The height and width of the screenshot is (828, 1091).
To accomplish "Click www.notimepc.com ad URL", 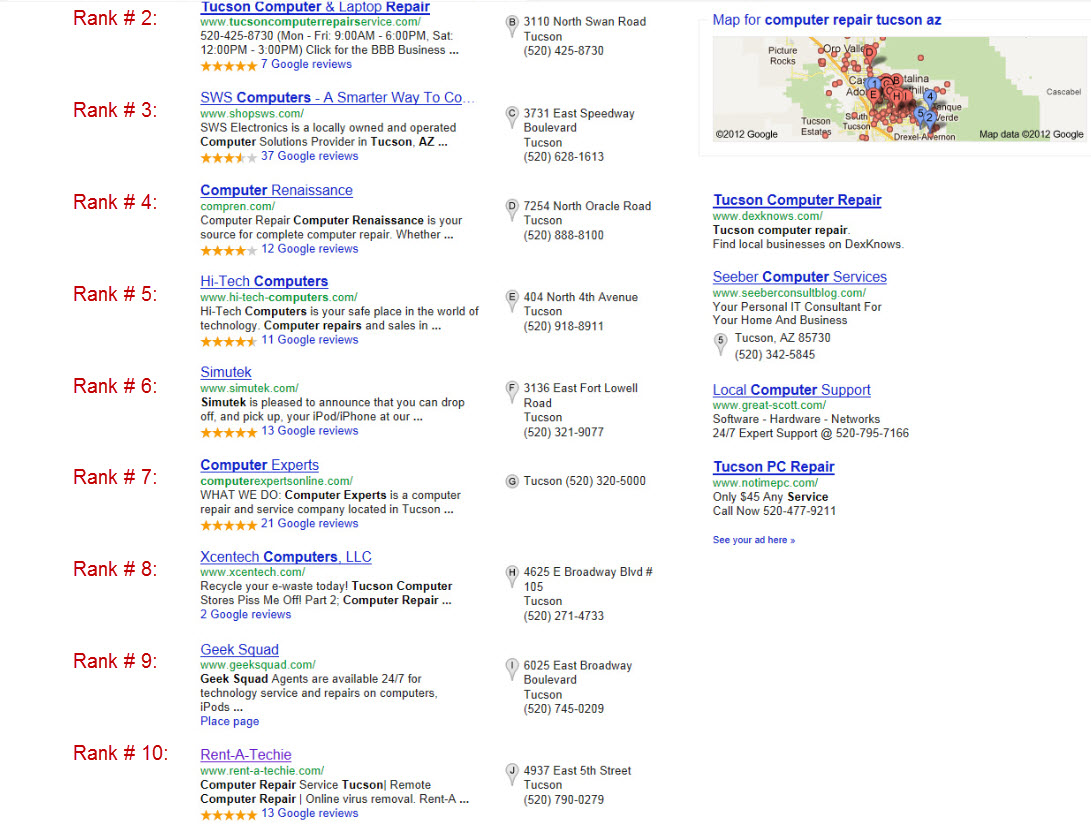I will [765, 482].
